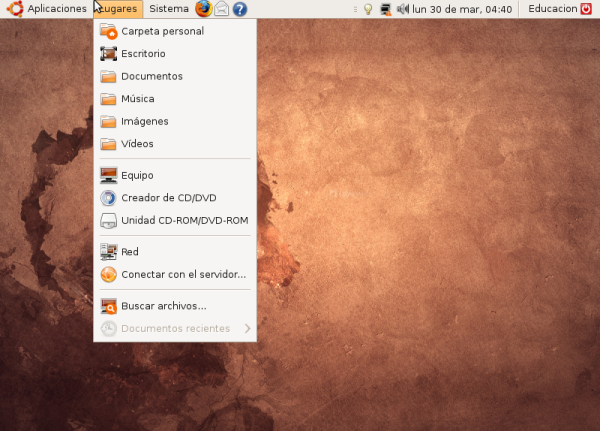Open the Sistema menu

point(168,9)
